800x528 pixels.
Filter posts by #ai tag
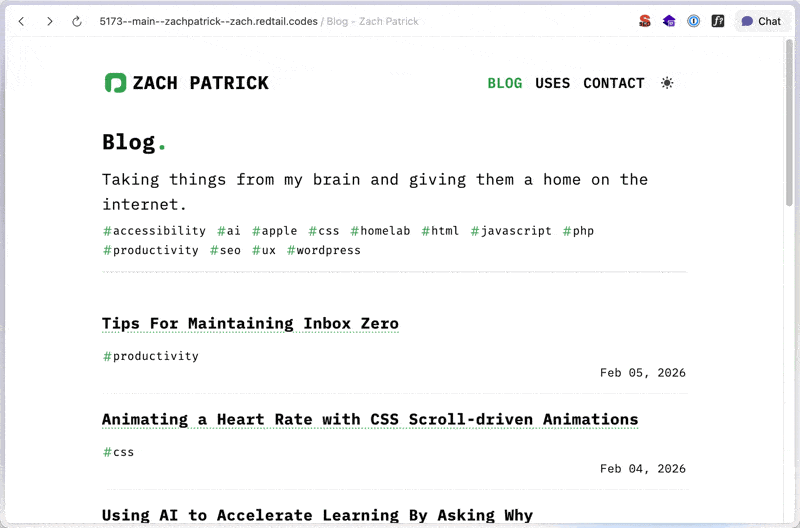[229, 231]
